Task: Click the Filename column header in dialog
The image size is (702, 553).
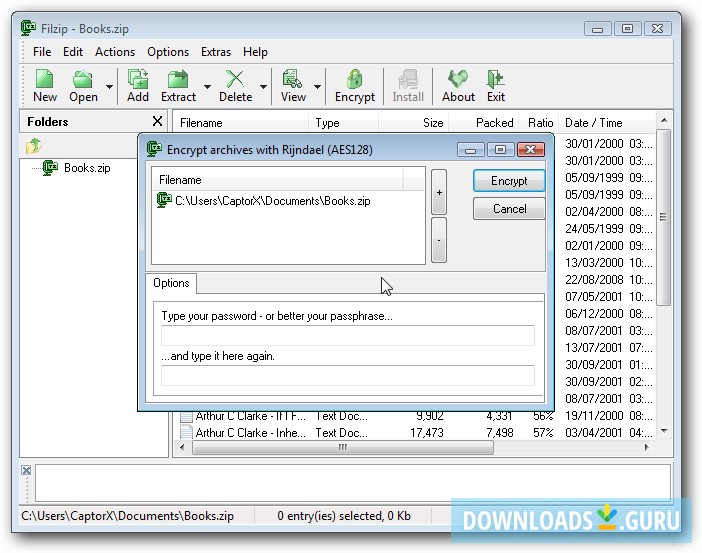Action: (278, 180)
